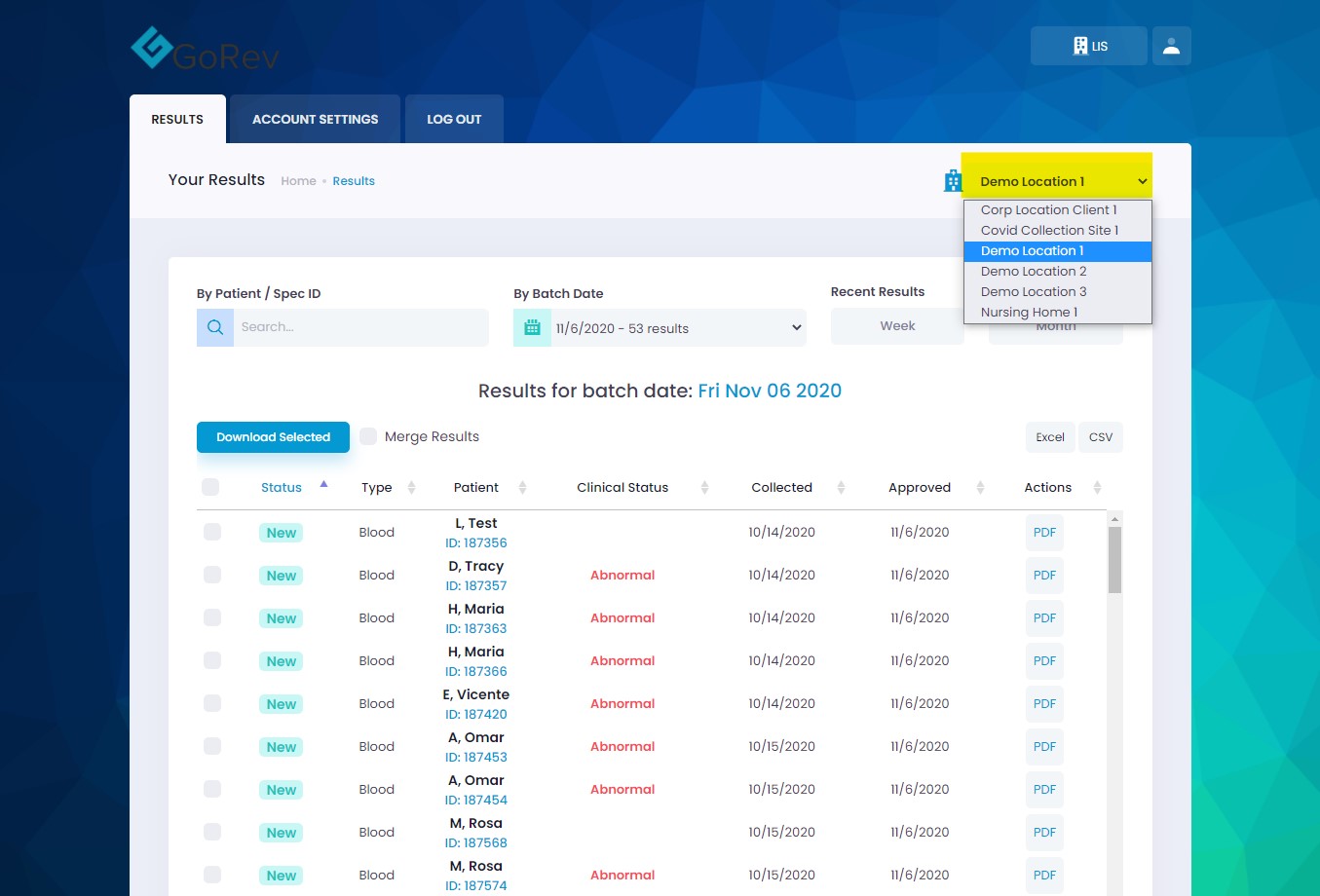
Task: Select Corp Location Client 1 option
Action: (x=1048, y=209)
